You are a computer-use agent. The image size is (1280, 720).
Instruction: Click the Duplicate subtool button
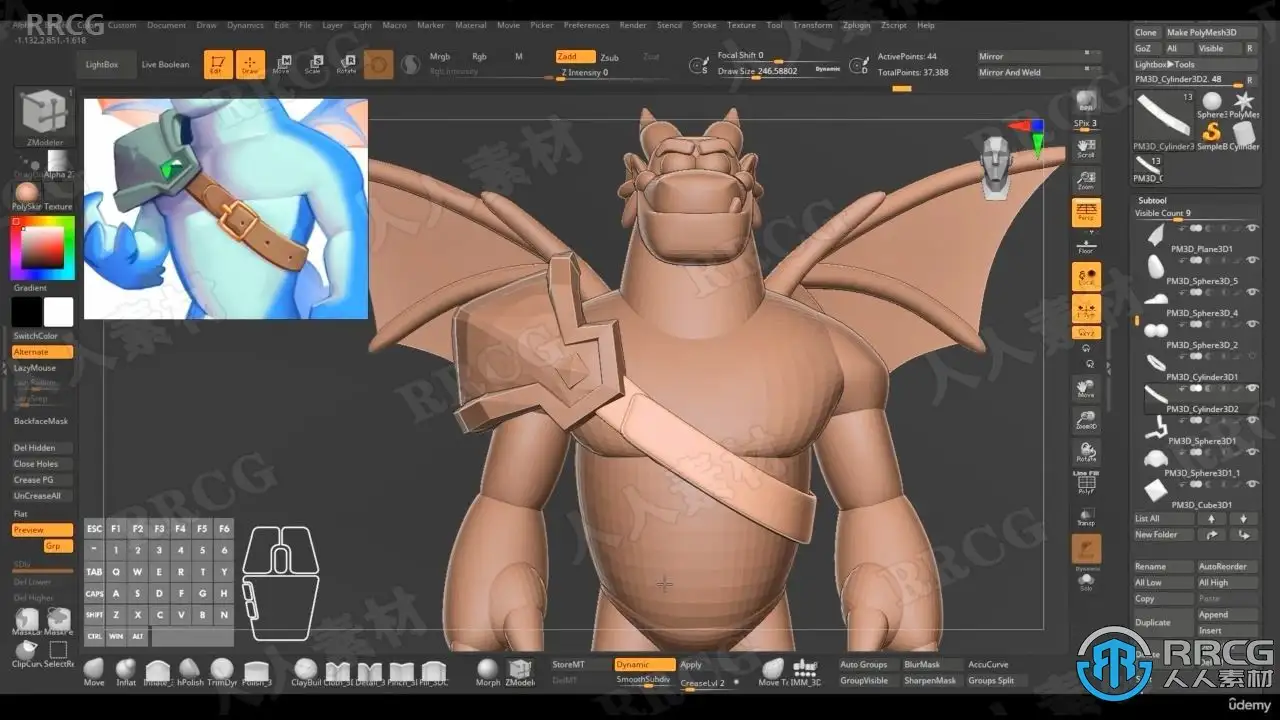click(1163, 622)
